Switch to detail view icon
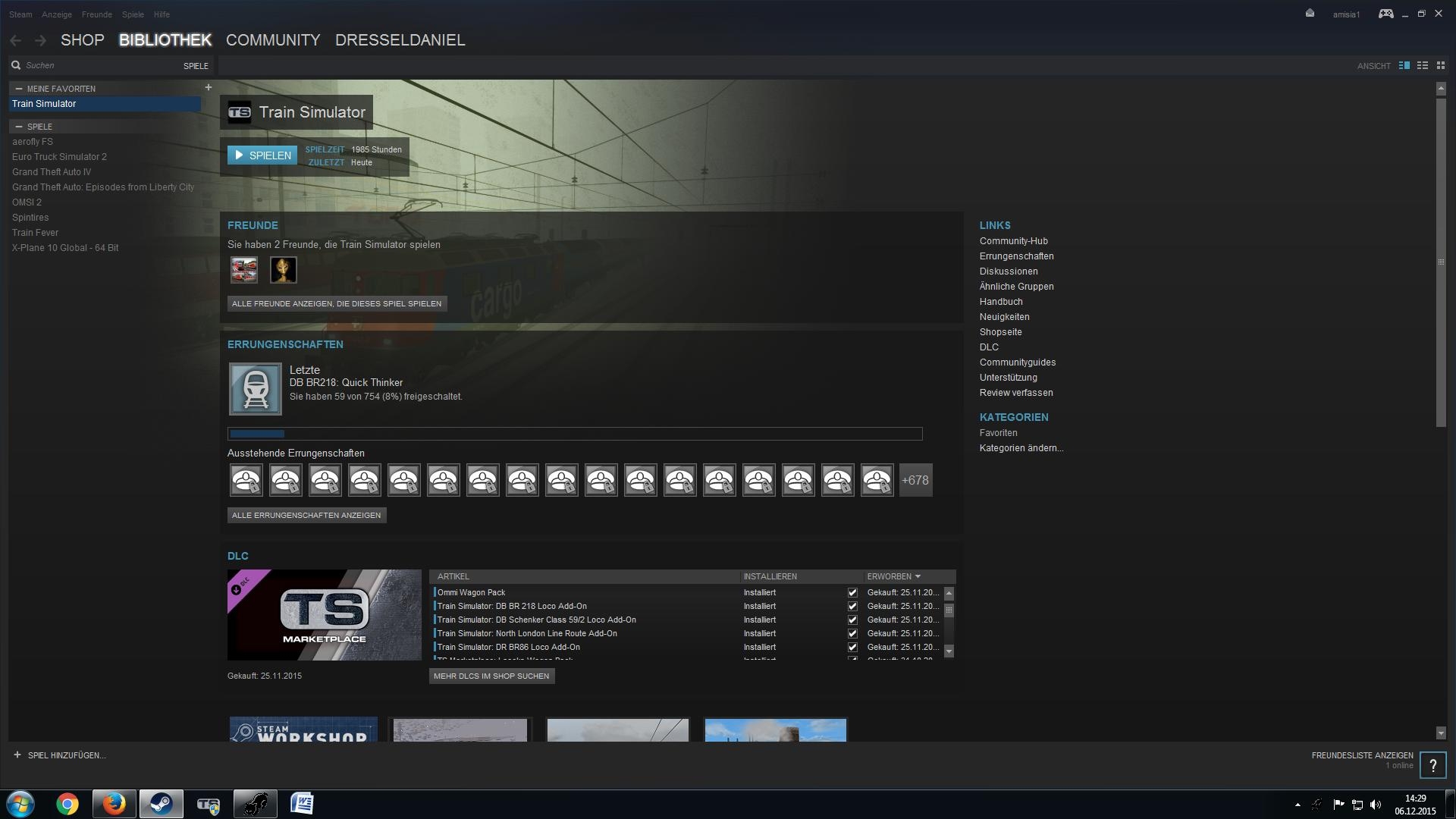This screenshot has height=819, width=1456. tap(1404, 66)
